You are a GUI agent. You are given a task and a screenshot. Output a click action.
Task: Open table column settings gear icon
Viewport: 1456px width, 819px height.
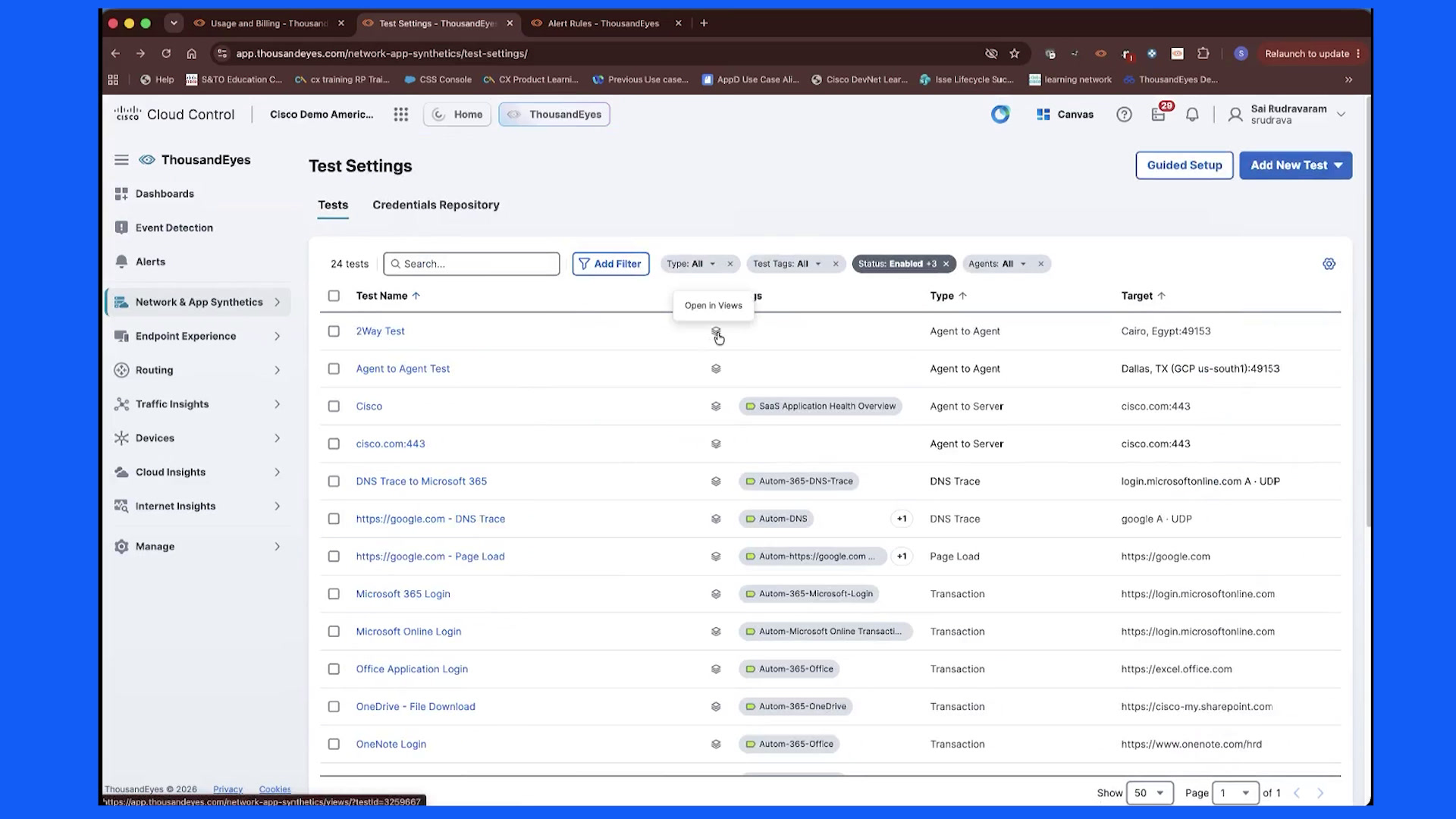click(1329, 264)
